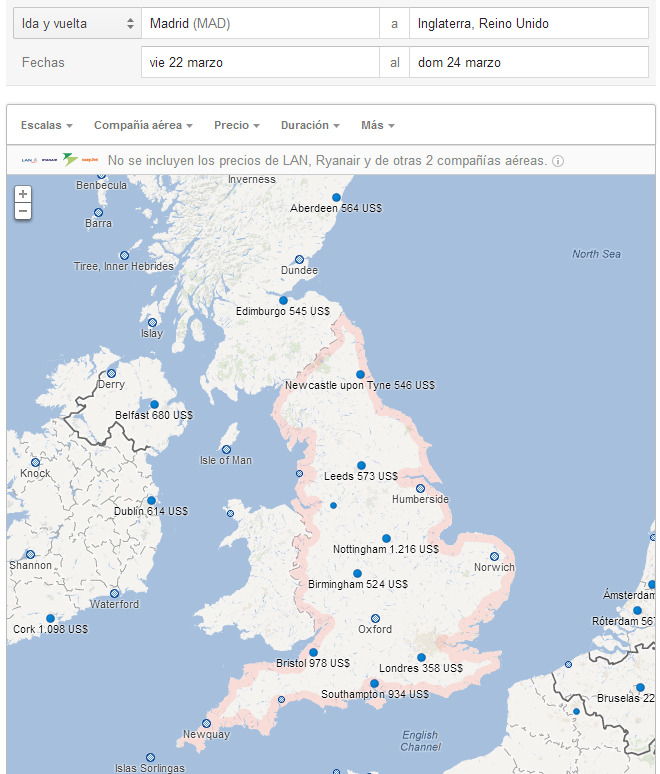This screenshot has height=774, width=660.
Task: Click the Oxford airport circle marker
Action: (375, 618)
